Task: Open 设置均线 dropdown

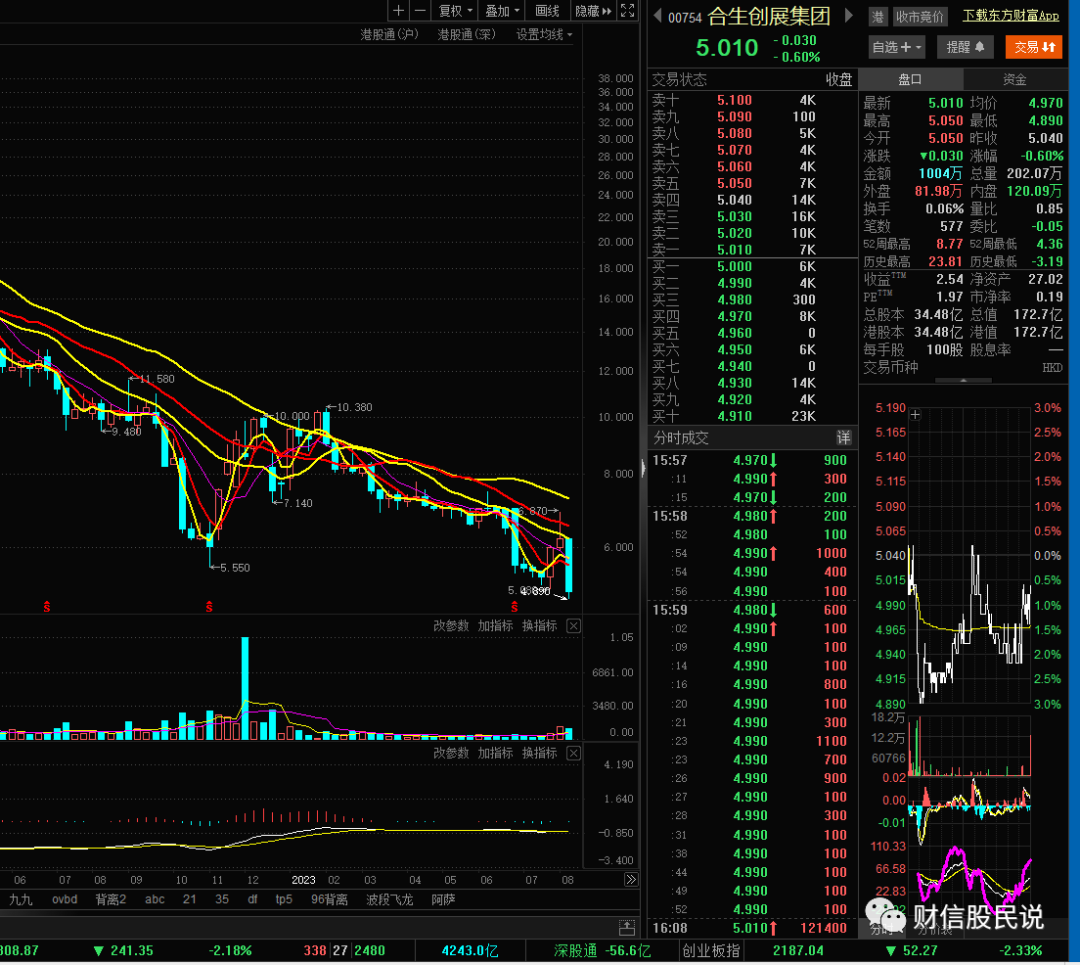Action: pyautogui.click(x=544, y=34)
